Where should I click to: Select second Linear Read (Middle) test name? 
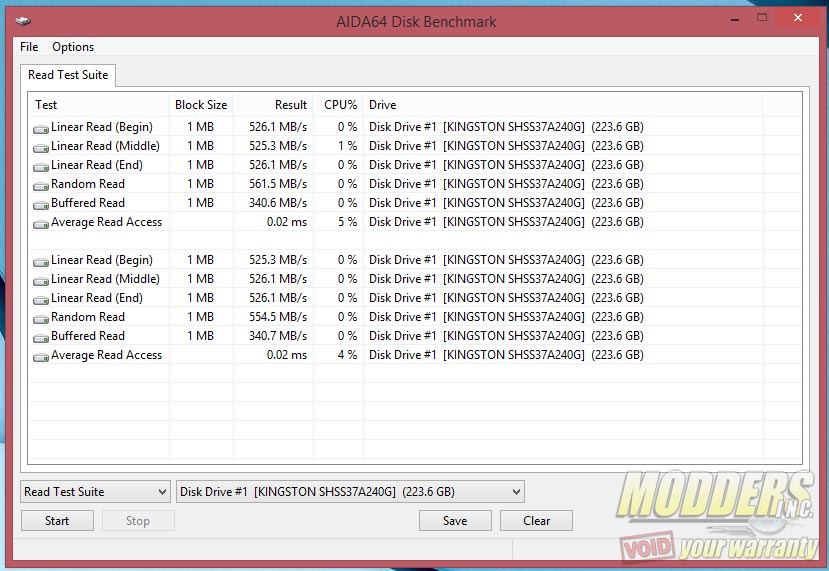pyautogui.click(x=105, y=279)
